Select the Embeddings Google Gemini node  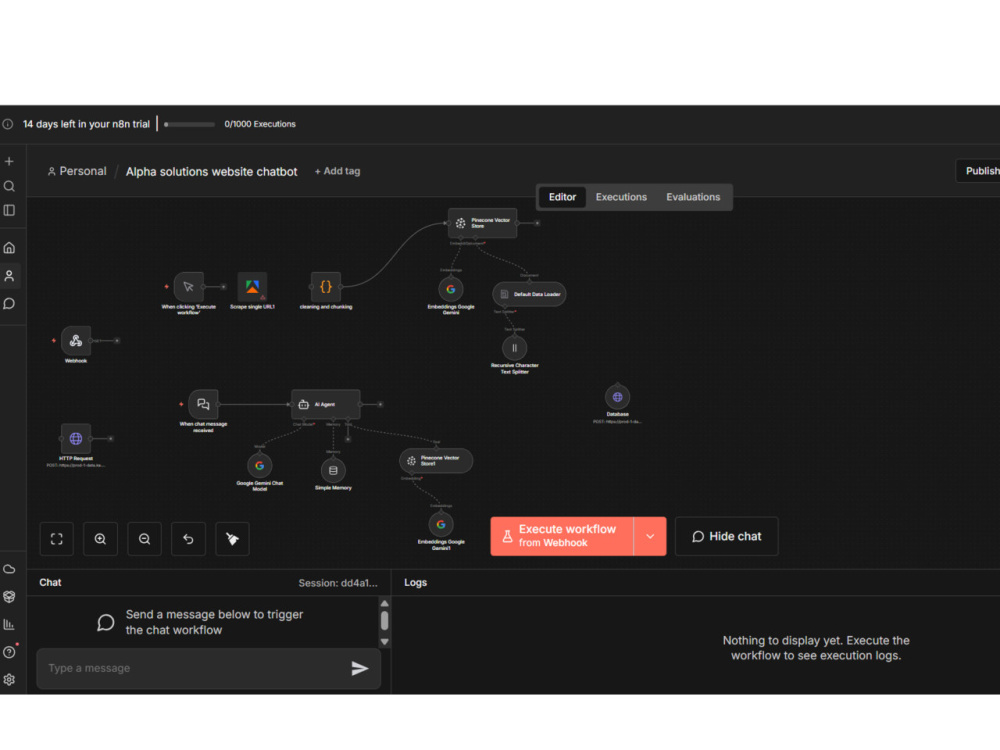(x=451, y=290)
